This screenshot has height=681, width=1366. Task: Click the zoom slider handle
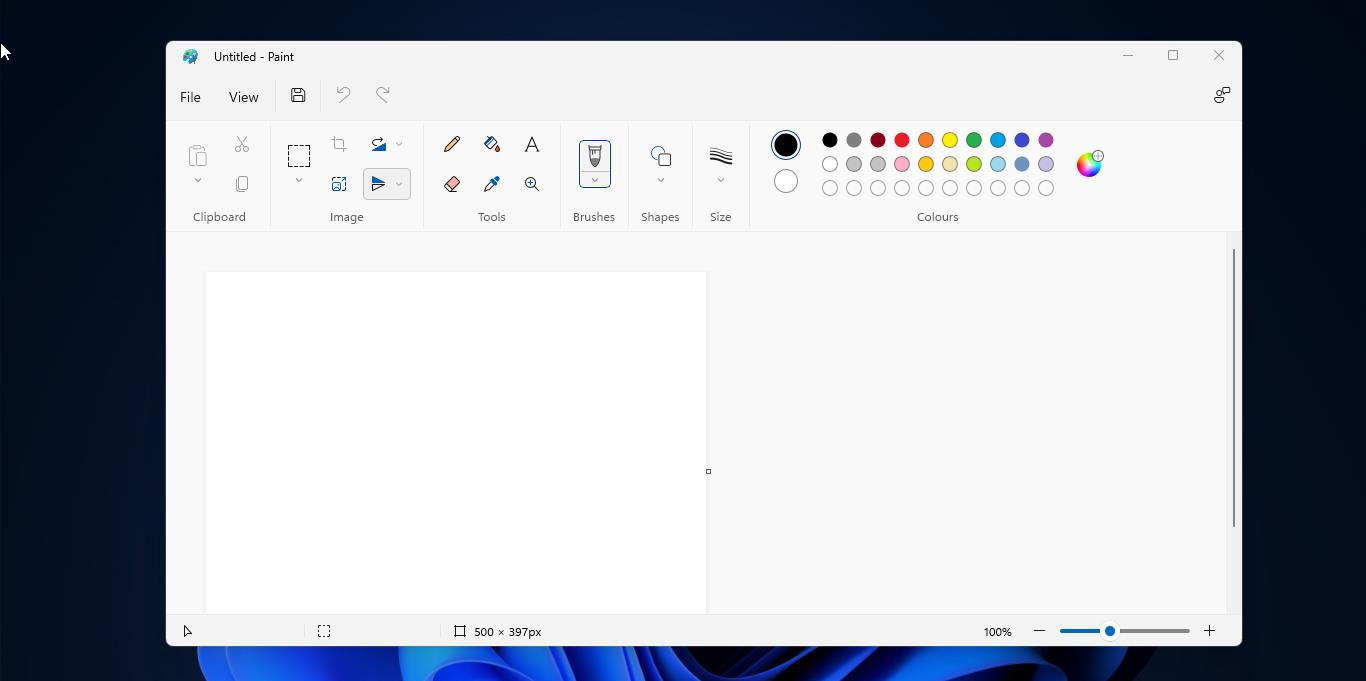pos(1110,631)
